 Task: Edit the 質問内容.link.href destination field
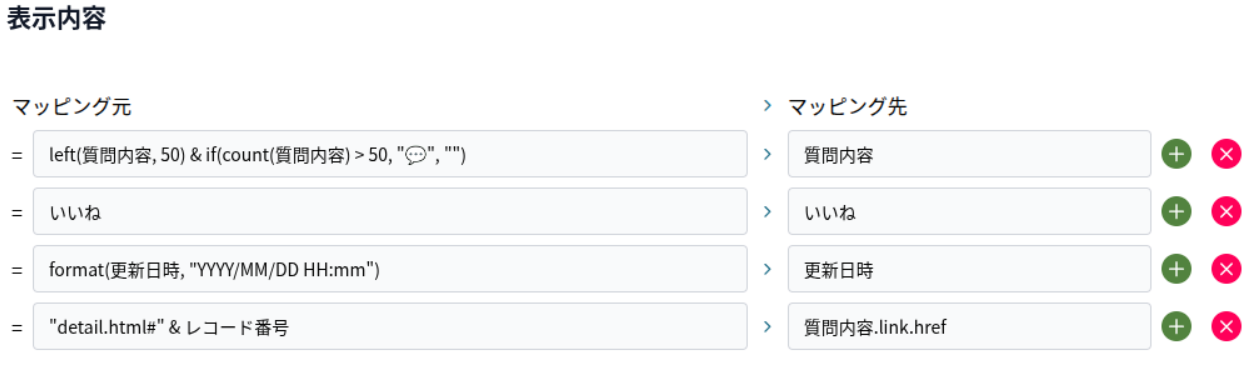pyautogui.click(x=969, y=326)
